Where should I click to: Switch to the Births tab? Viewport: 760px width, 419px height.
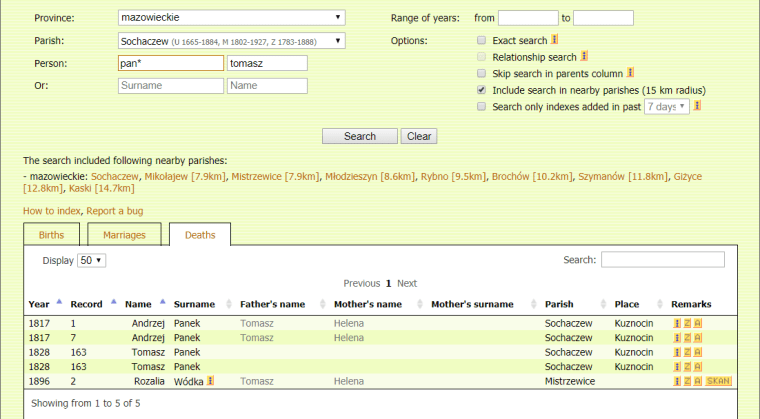point(51,235)
